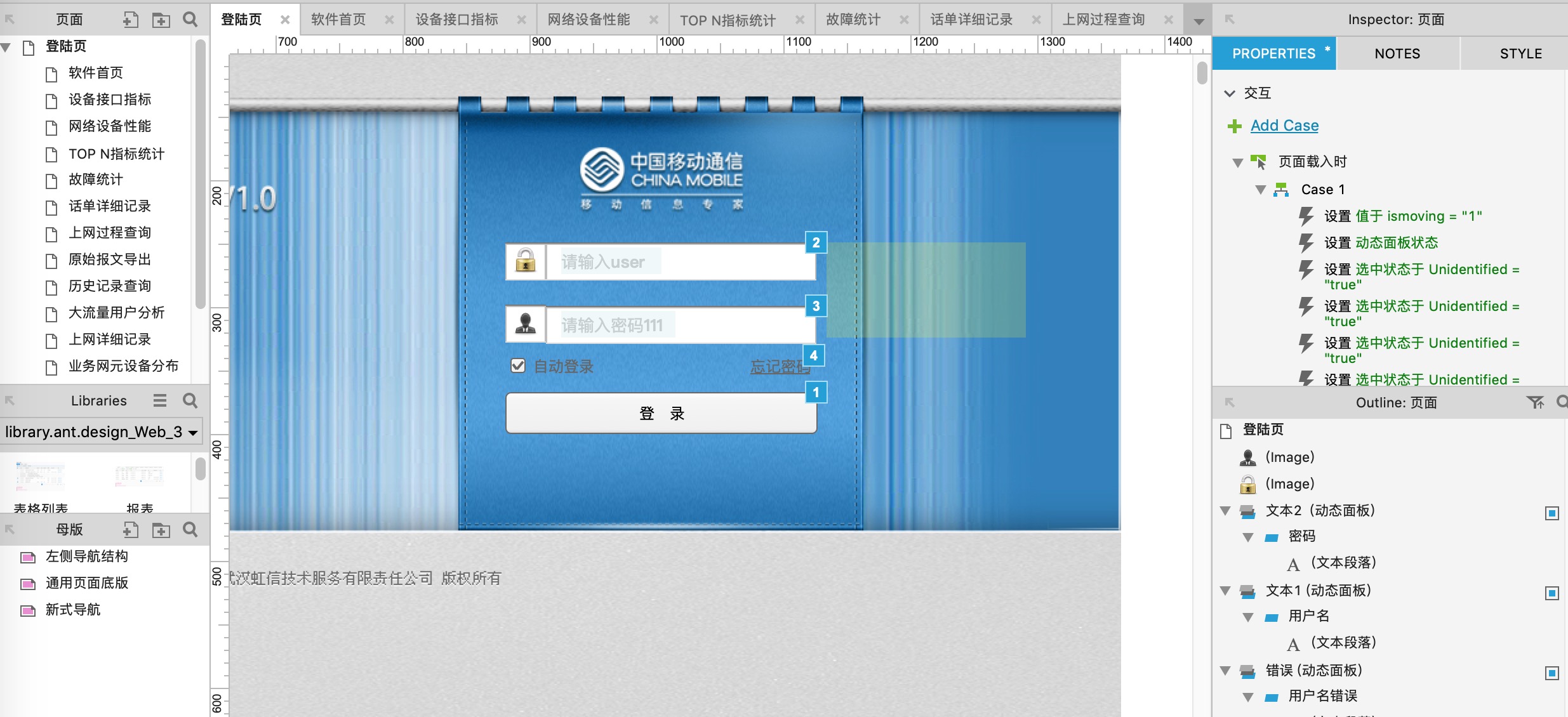Add a new master in 母版 panel
Screen dimensions: 1568x717
(x=130, y=530)
